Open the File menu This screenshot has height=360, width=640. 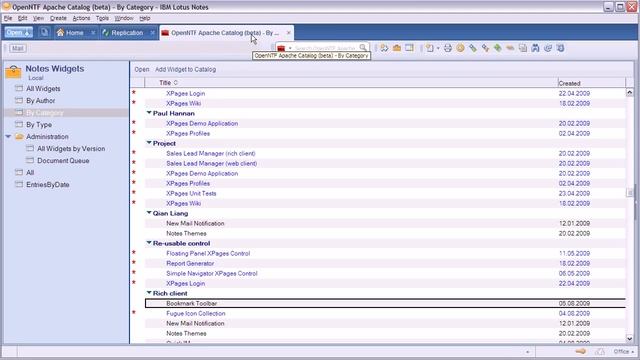tap(8, 18)
